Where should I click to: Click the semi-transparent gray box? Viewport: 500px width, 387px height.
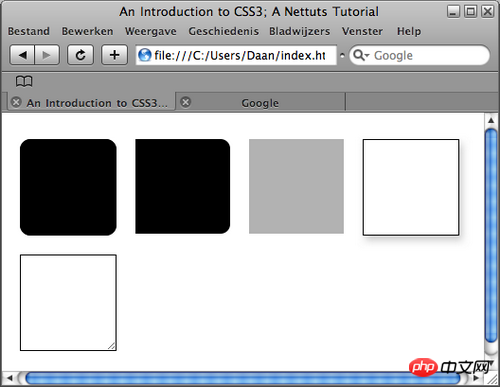(296, 186)
